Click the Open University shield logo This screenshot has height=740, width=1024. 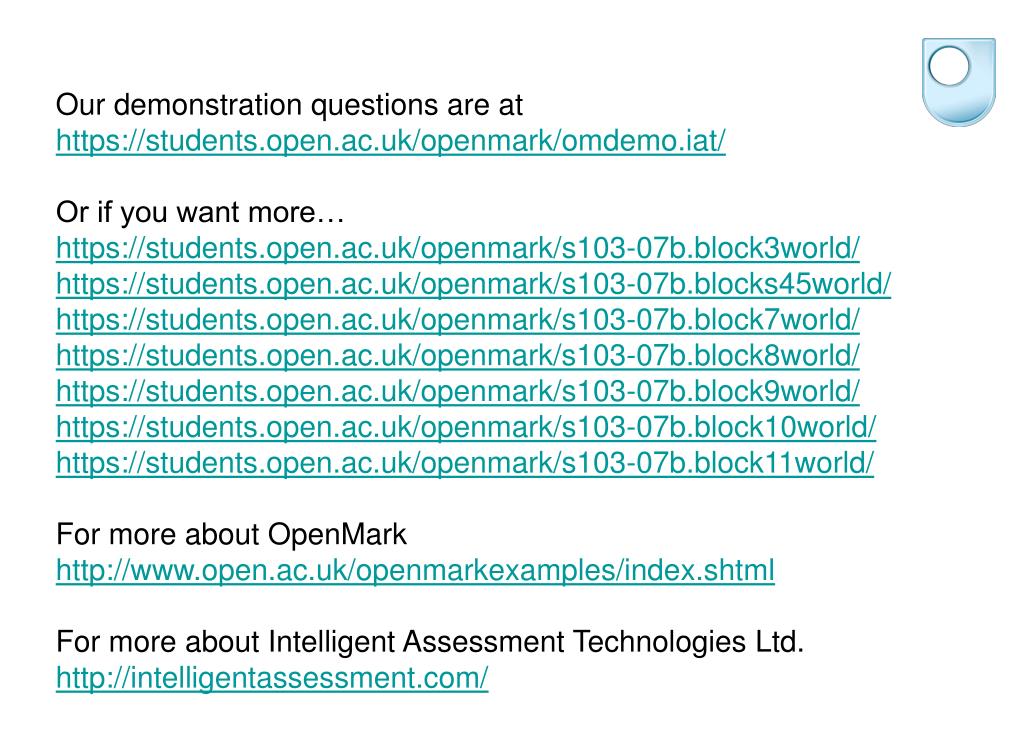958,82
